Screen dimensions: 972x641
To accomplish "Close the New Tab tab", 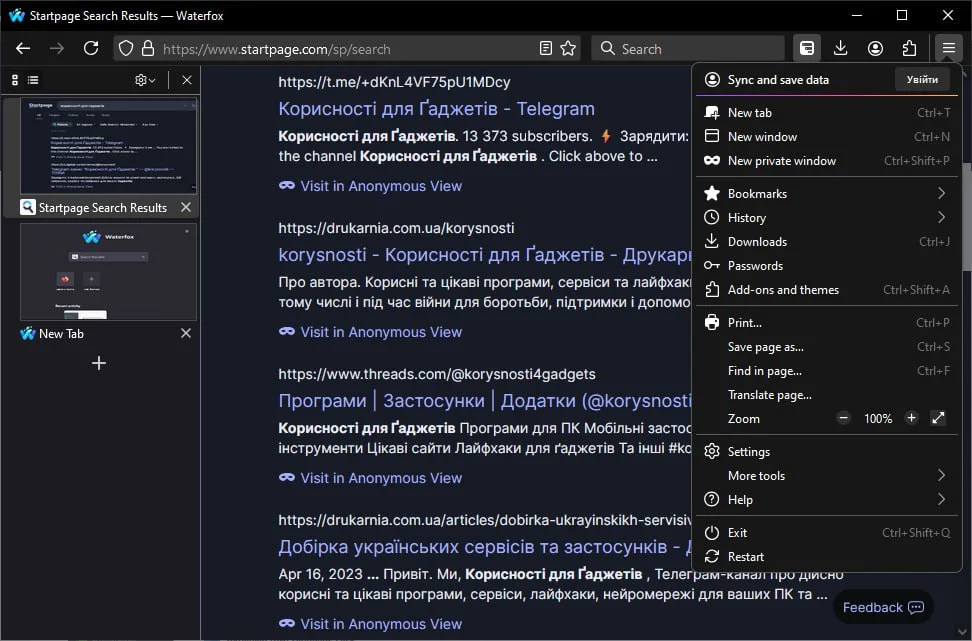I will click(x=186, y=334).
